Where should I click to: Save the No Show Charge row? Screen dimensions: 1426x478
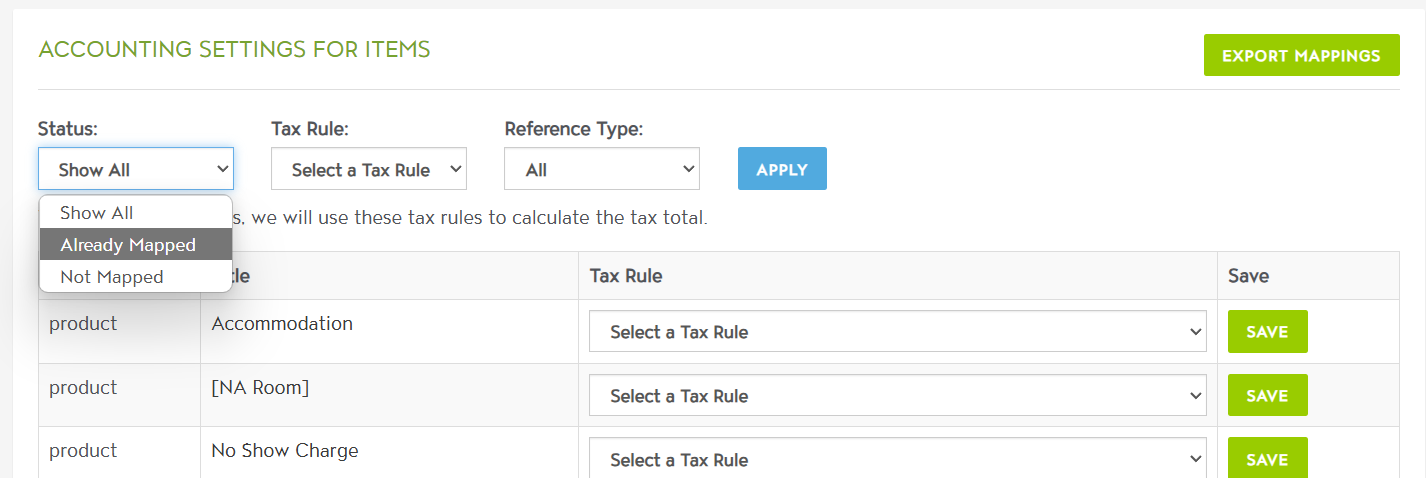pos(1267,460)
